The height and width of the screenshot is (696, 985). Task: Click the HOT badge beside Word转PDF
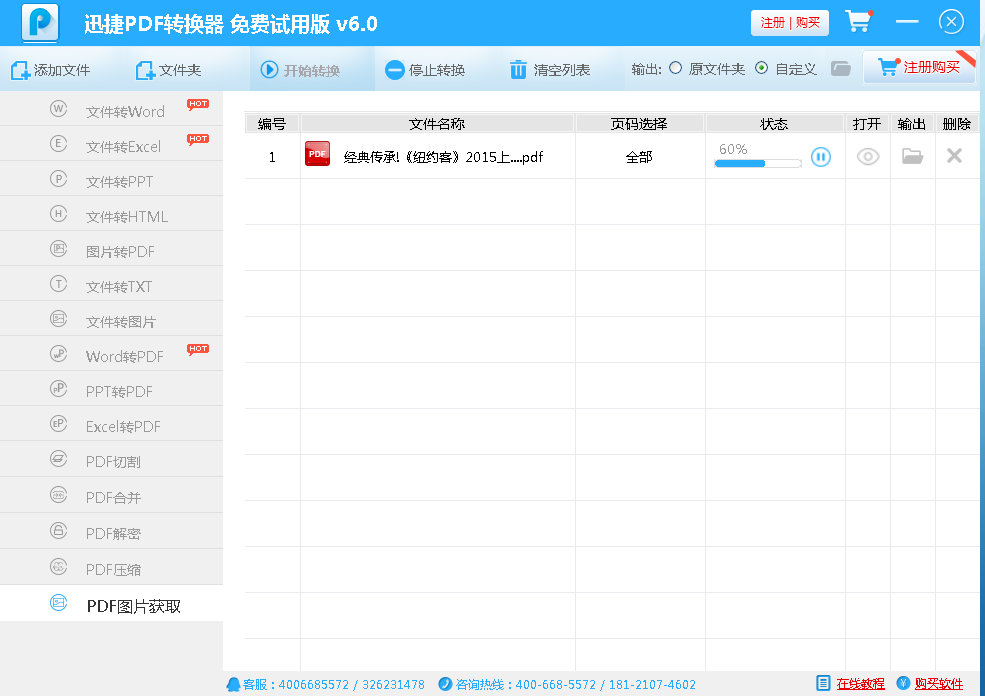tap(198, 349)
